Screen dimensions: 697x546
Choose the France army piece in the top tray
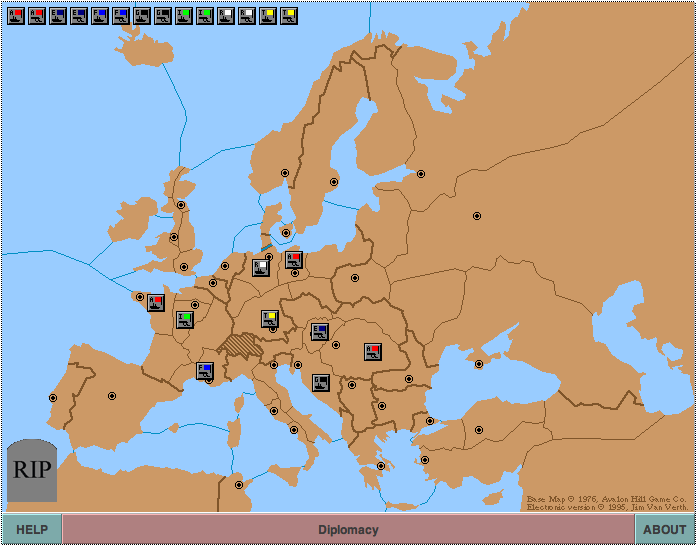pyautogui.click(x=121, y=16)
